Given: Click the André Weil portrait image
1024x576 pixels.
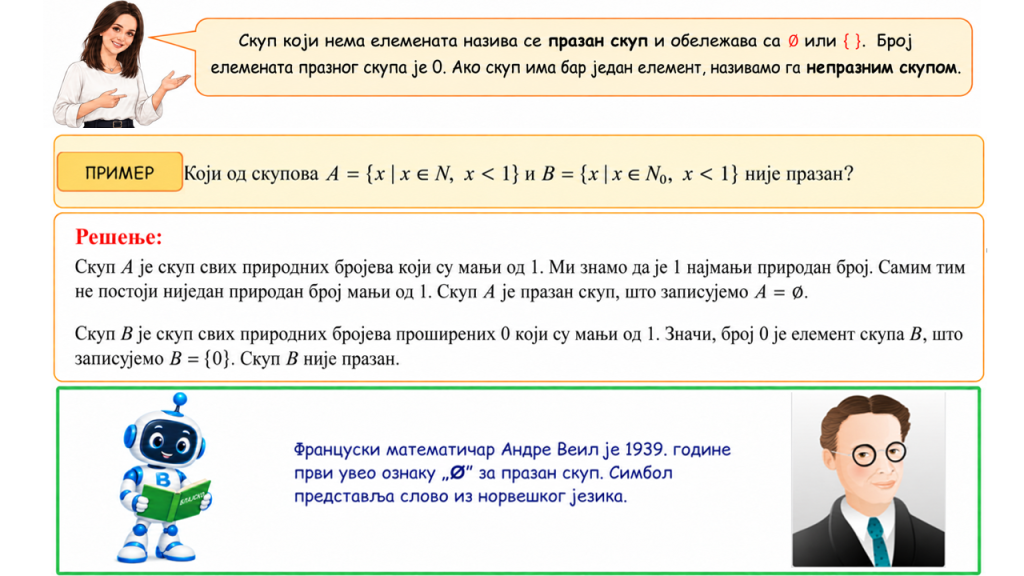Looking at the screenshot, I should pyautogui.click(x=868, y=479).
